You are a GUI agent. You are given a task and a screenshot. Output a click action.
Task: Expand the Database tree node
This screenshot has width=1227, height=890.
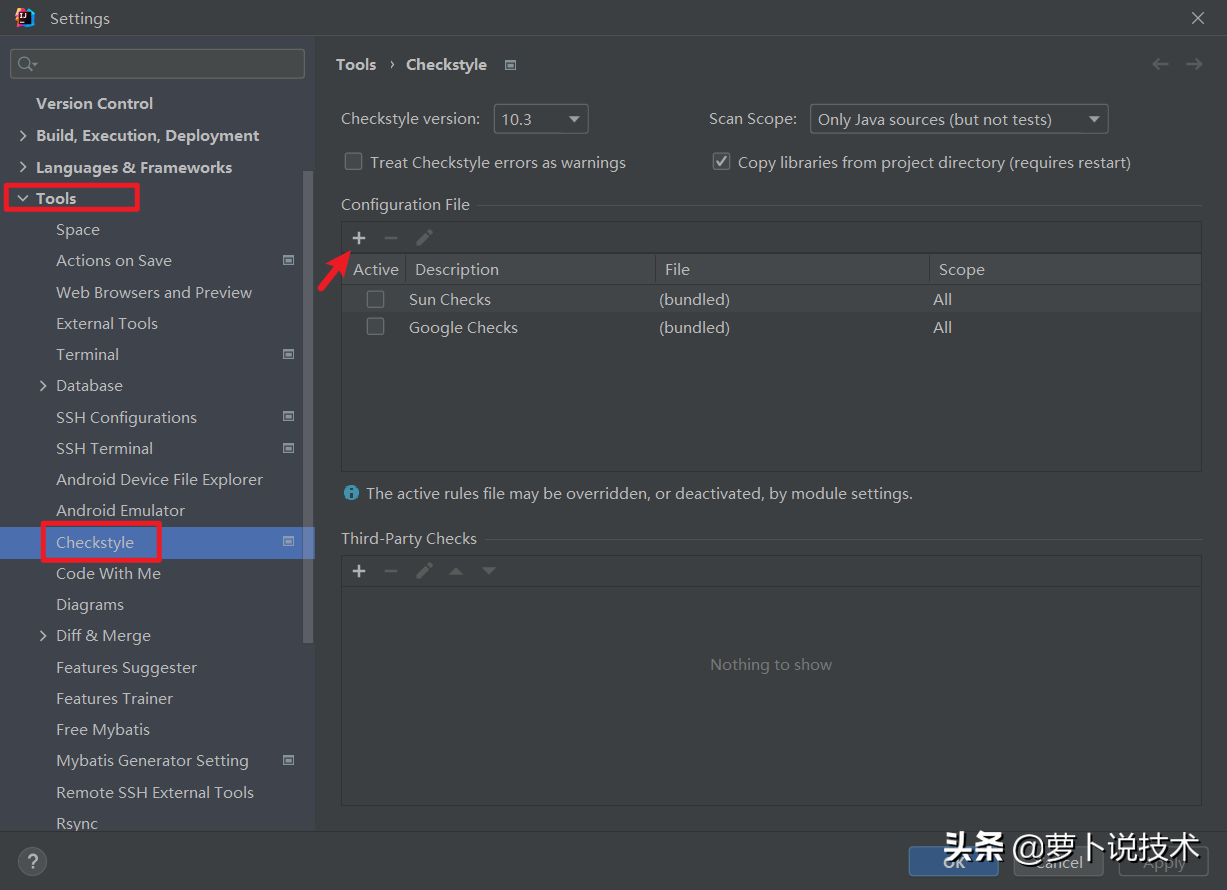(x=43, y=385)
